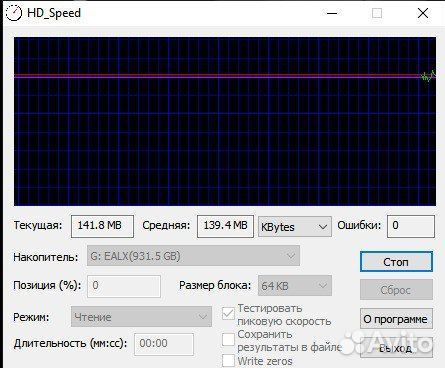Enable Сохранить результаты в файле checkbox
Image resolution: width=445 pixels, height=368 pixels.
pos(228,339)
